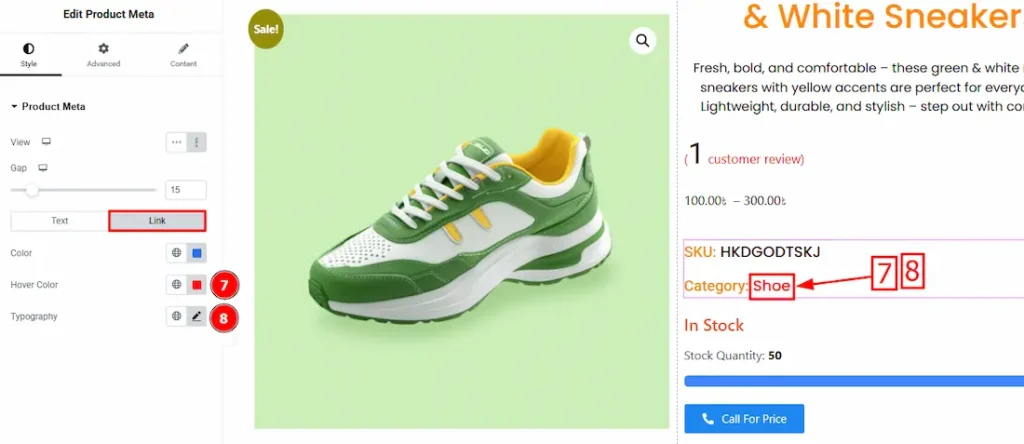Click the responsive device icon beside Gap
1024x444 pixels.
click(x=42, y=168)
